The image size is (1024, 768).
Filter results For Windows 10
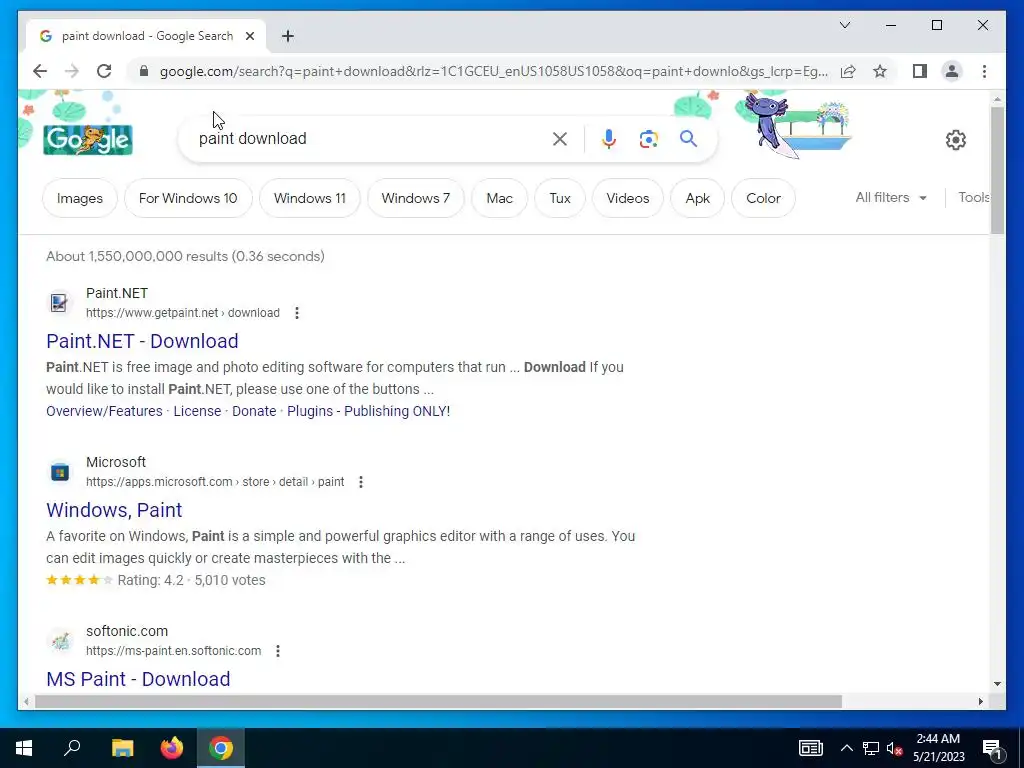188,198
